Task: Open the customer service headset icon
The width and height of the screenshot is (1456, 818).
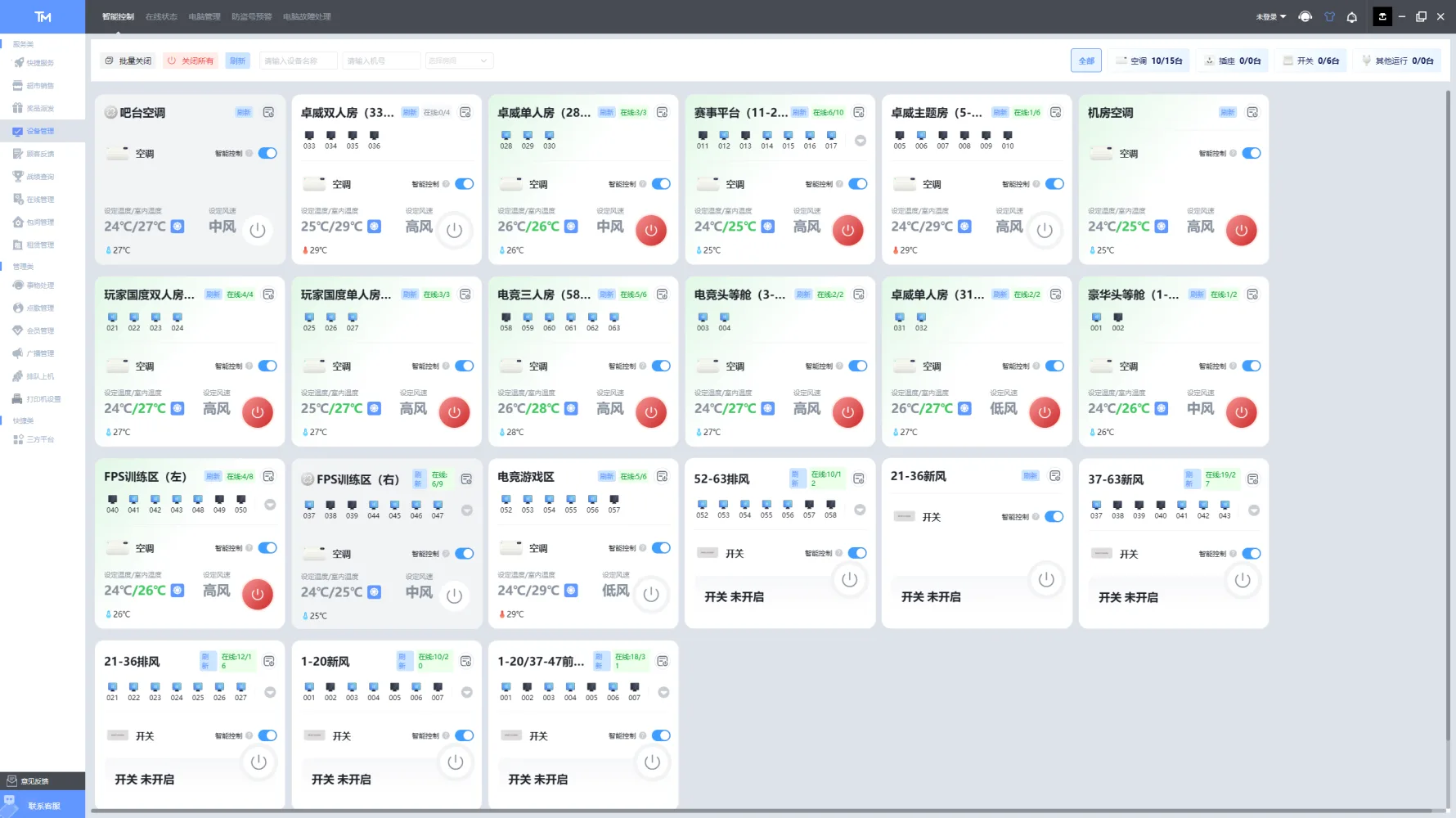Action: pyautogui.click(x=1305, y=16)
